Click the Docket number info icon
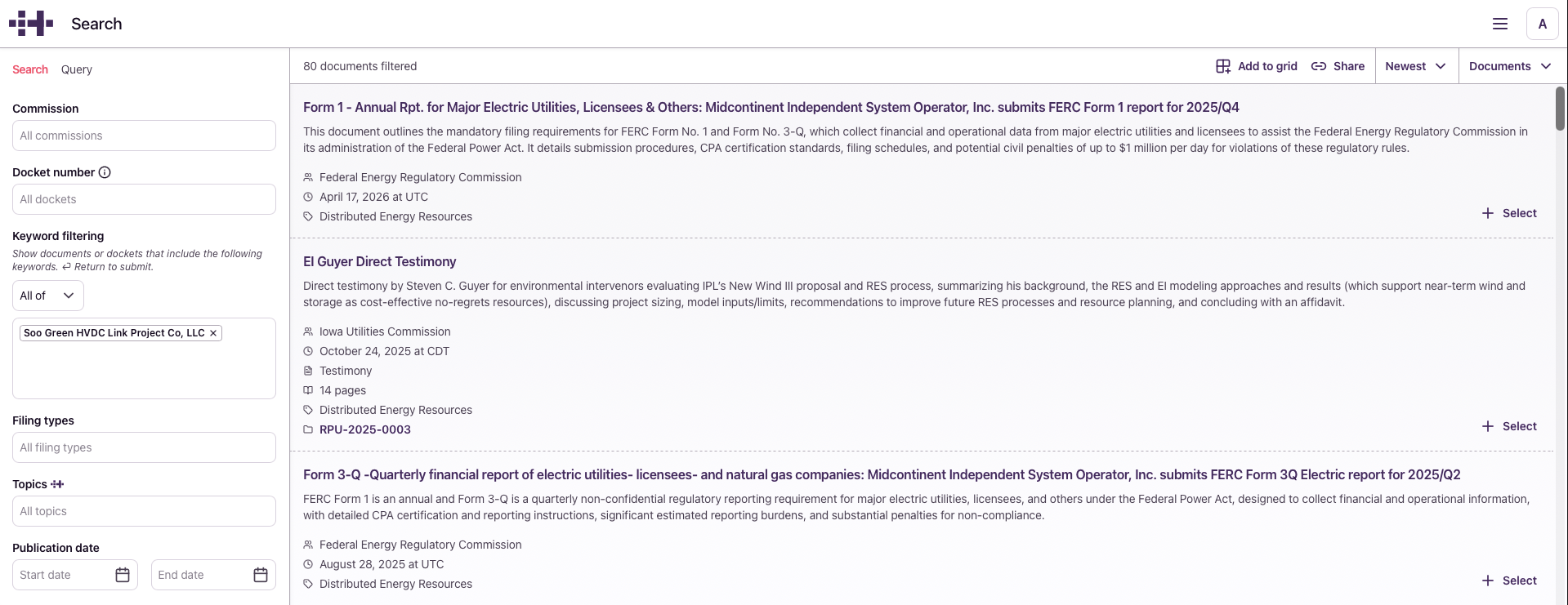Image resolution: width=1568 pixels, height=605 pixels. click(x=105, y=172)
